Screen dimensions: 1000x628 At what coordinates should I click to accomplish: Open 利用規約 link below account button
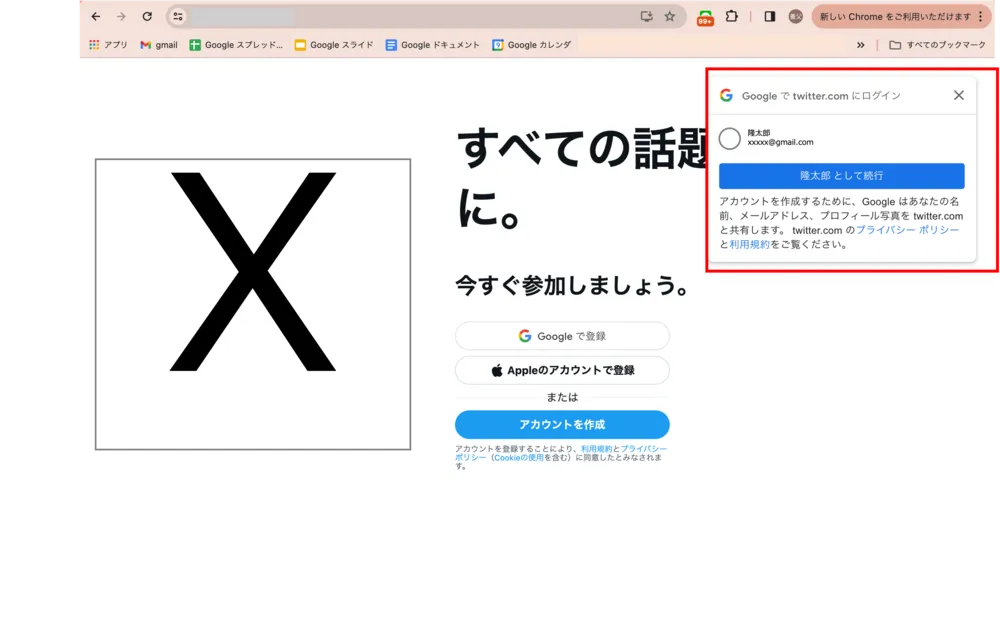[596, 449]
